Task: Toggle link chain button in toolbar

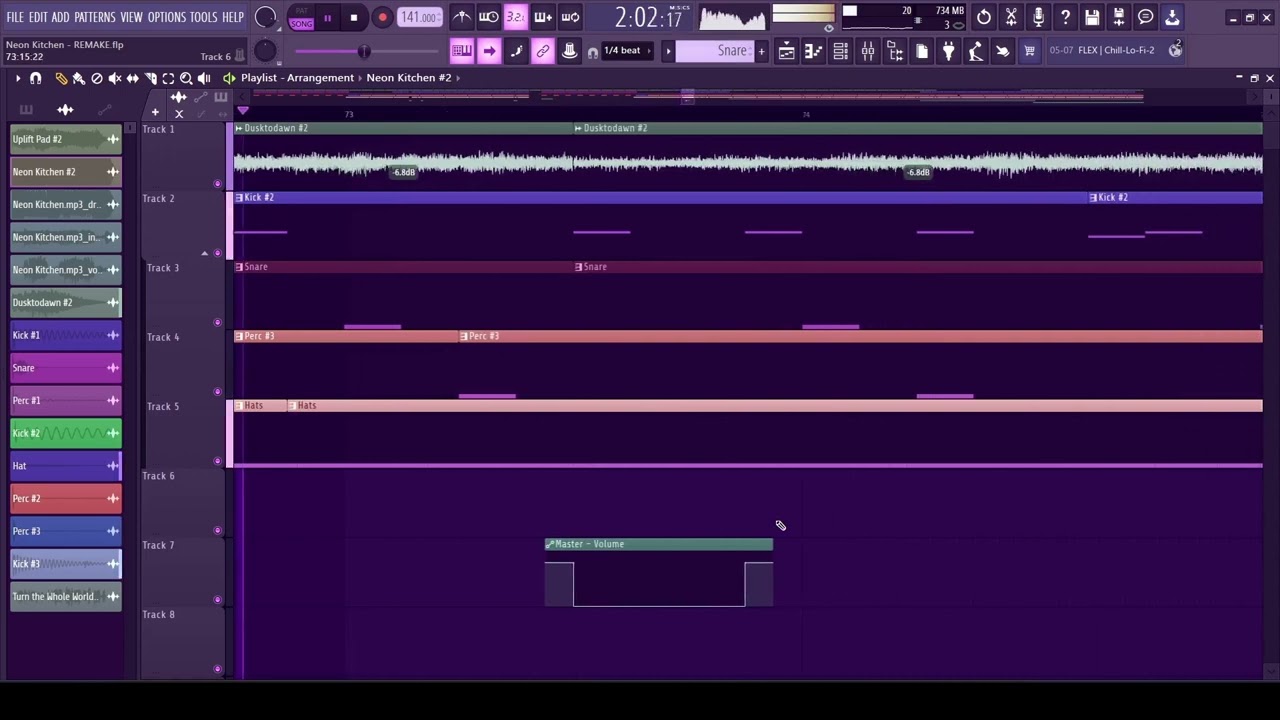Action: click(542, 51)
